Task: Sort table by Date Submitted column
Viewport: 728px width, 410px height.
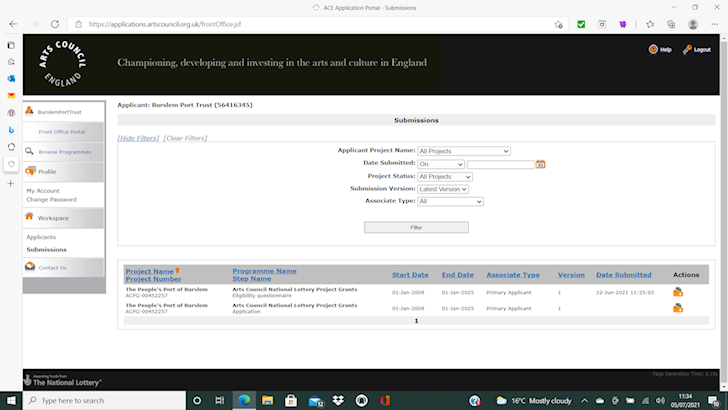Action: point(623,274)
